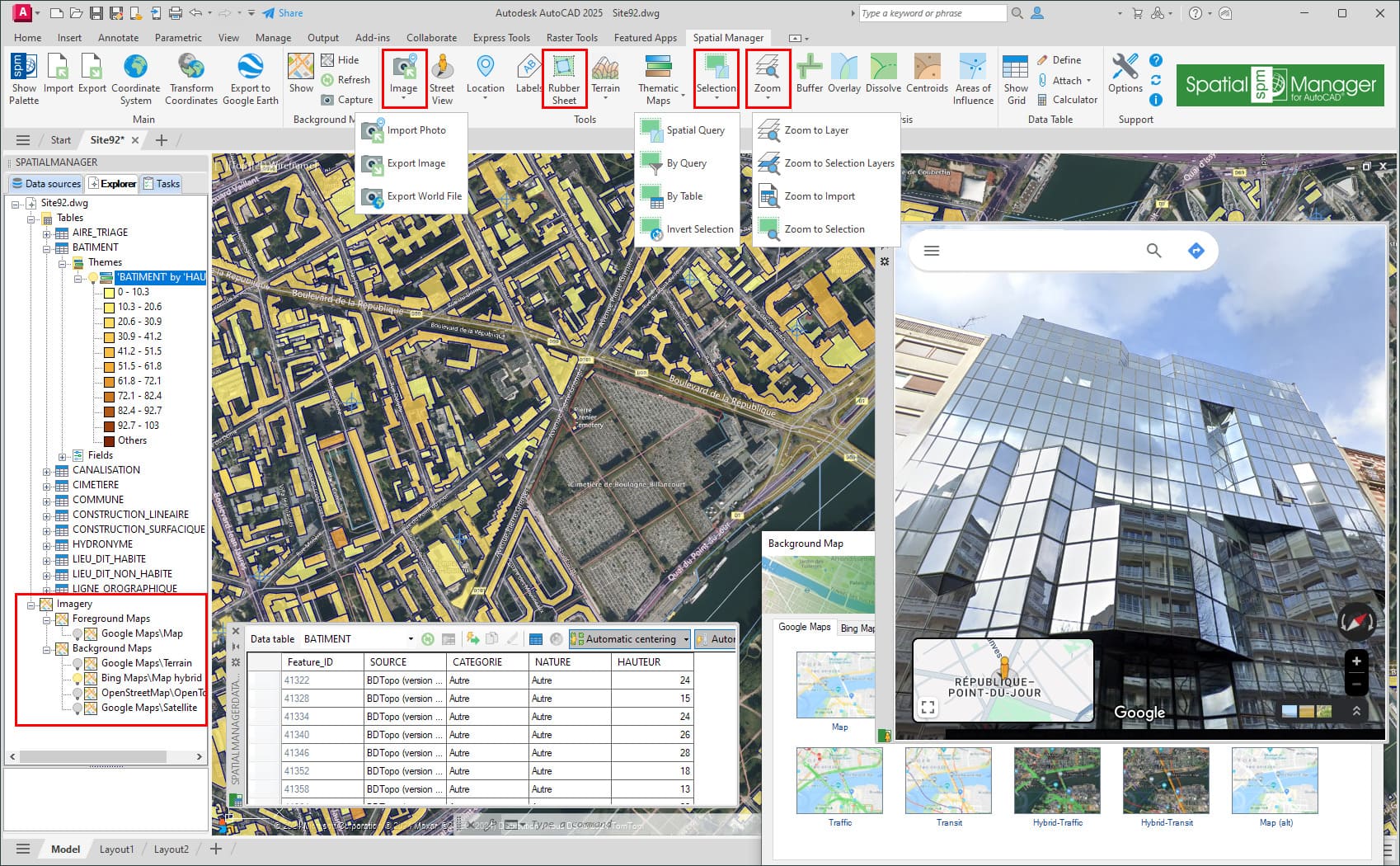
Task: Select the Hybrid-Traffic map thumbnail
Action: [1057, 781]
